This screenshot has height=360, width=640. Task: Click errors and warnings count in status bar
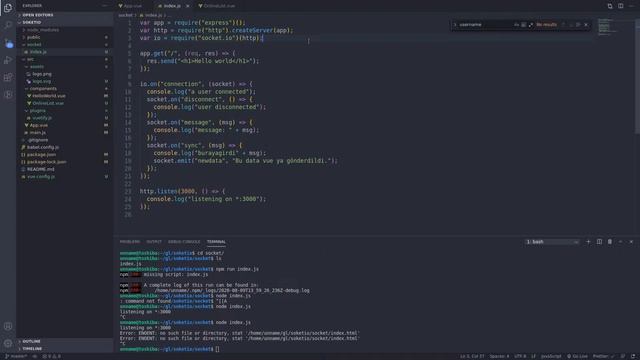(x=52, y=356)
